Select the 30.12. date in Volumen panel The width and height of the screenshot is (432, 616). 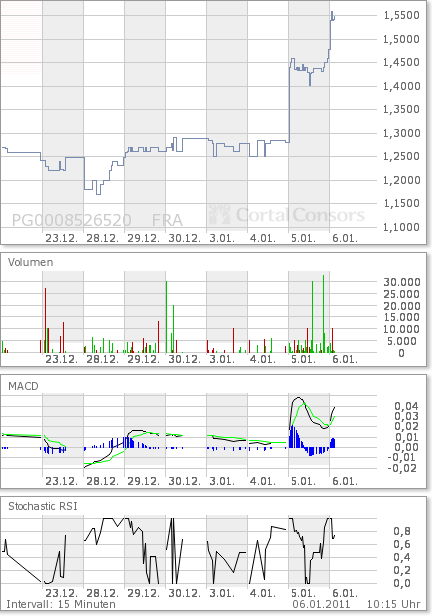[x=184, y=359]
